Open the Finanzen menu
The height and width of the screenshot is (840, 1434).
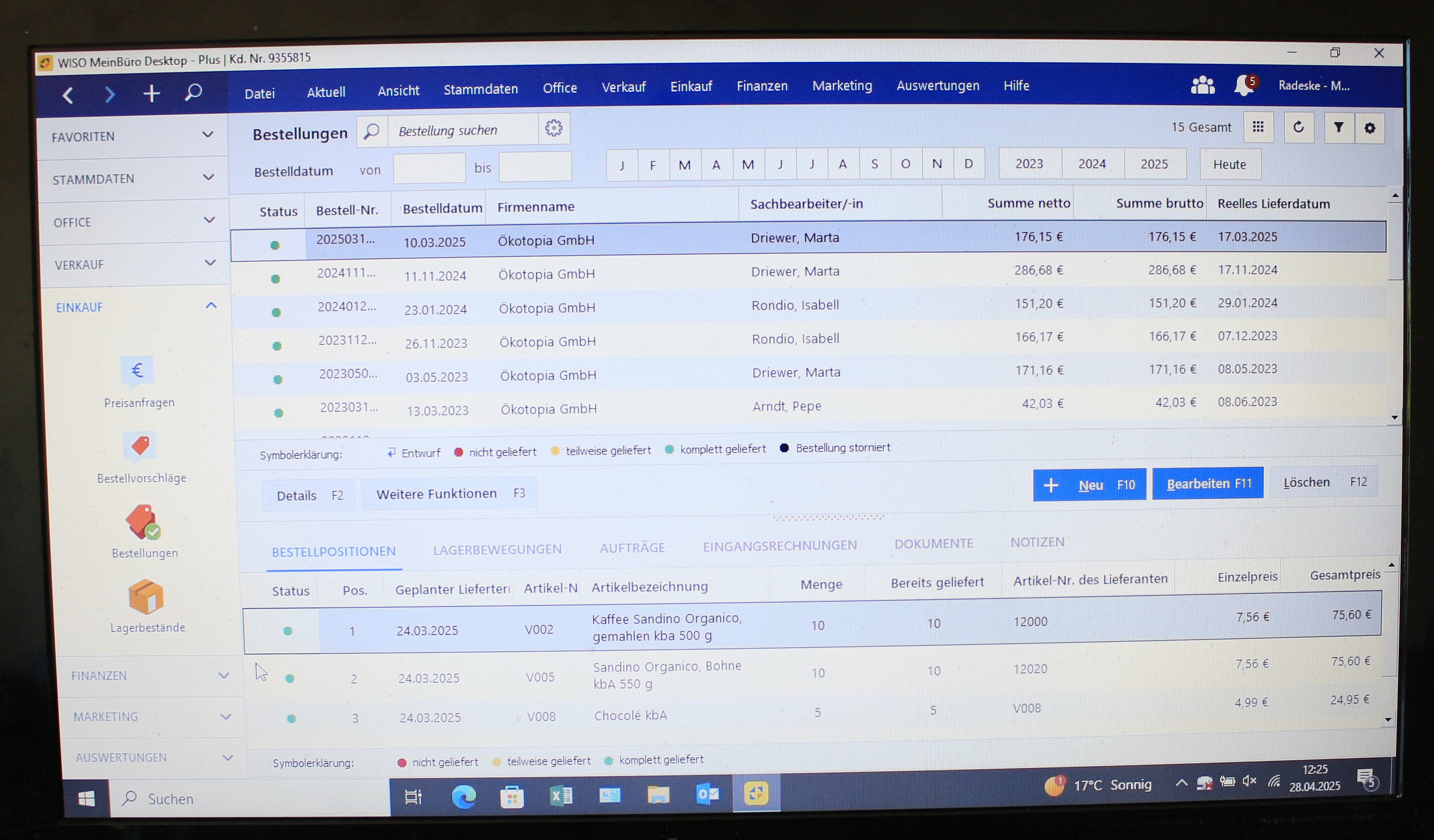pos(762,86)
